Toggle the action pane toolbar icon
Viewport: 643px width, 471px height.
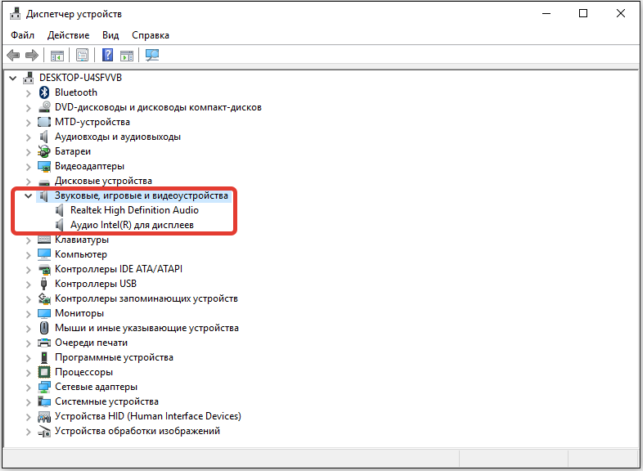click(127, 55)
